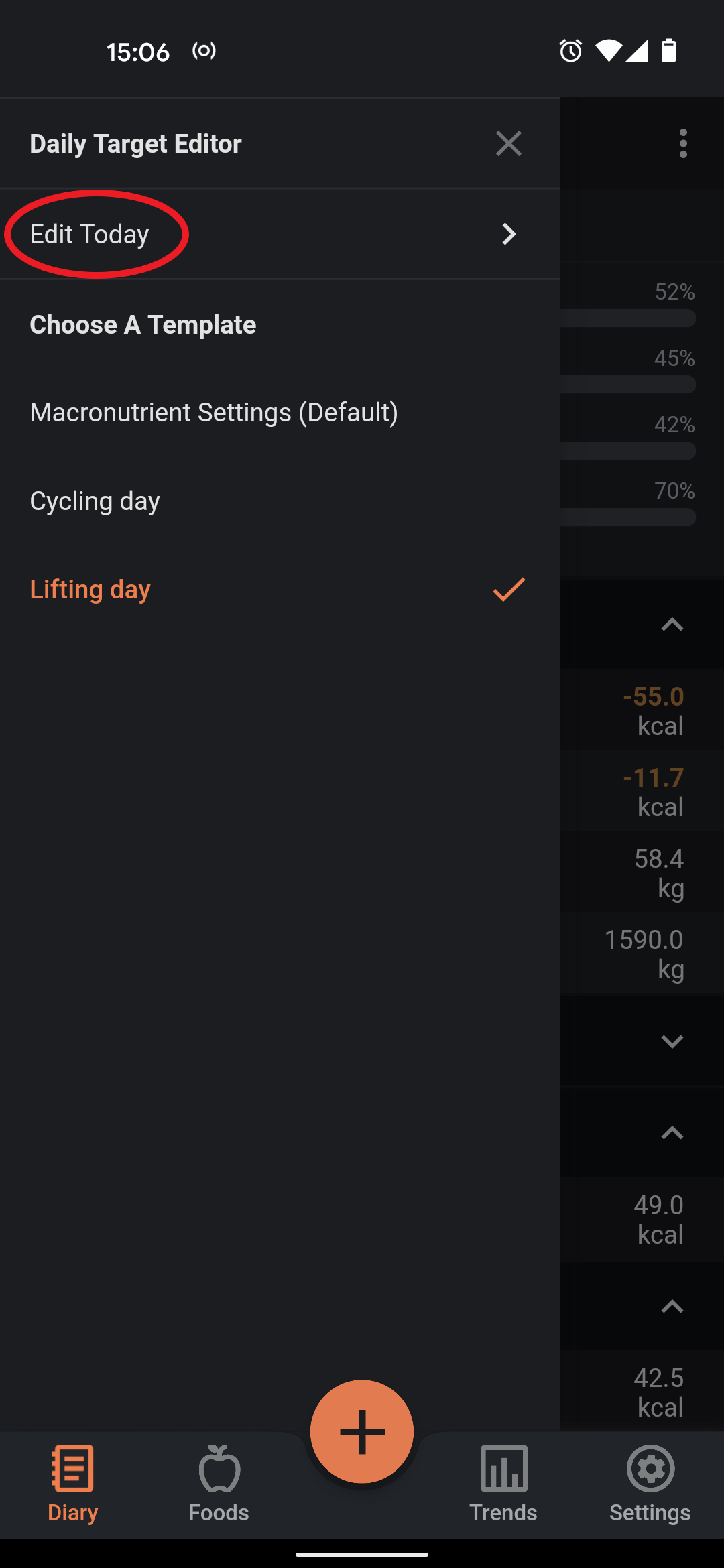Tap the Edit Today label
Viewport: 724px width, 1568px height.
(89, 234)
